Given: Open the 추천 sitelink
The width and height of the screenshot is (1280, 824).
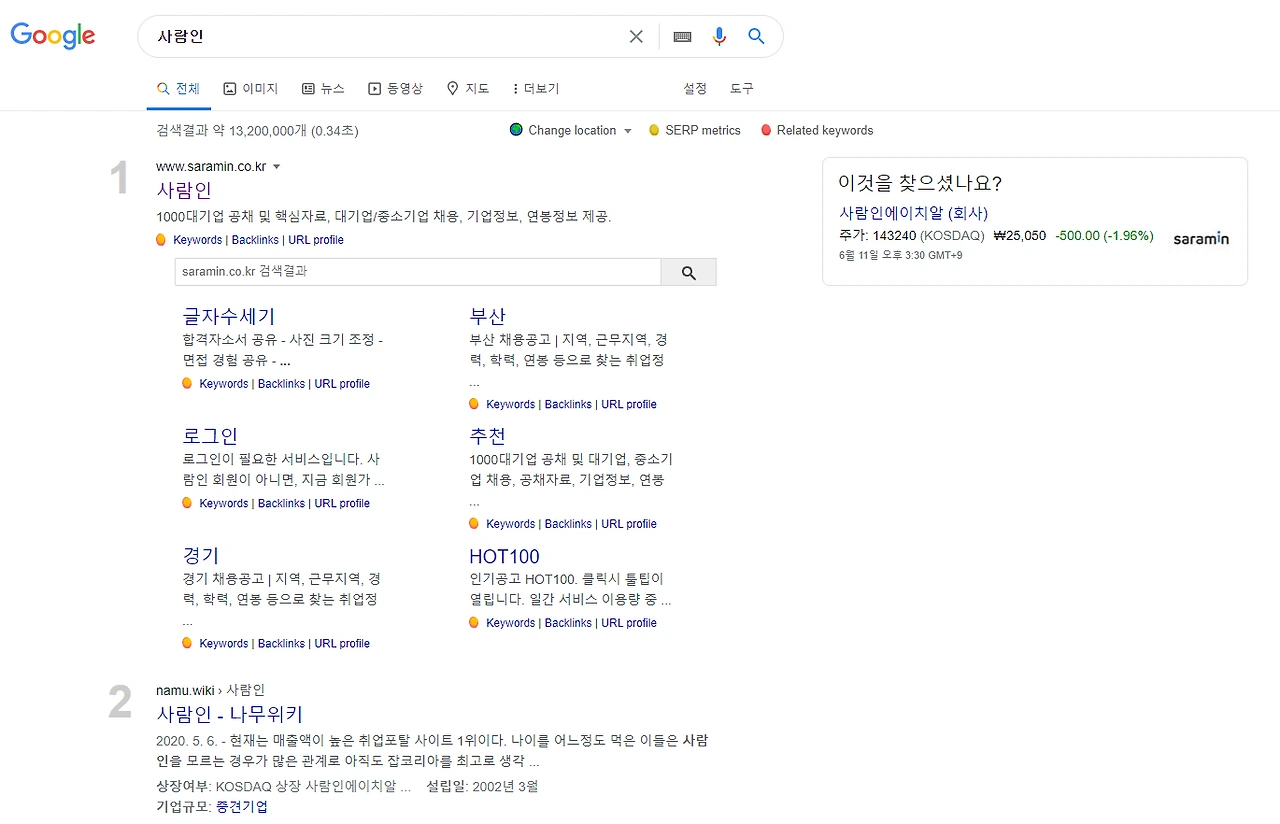Looking at the screenshot, I should coord(488,437).
